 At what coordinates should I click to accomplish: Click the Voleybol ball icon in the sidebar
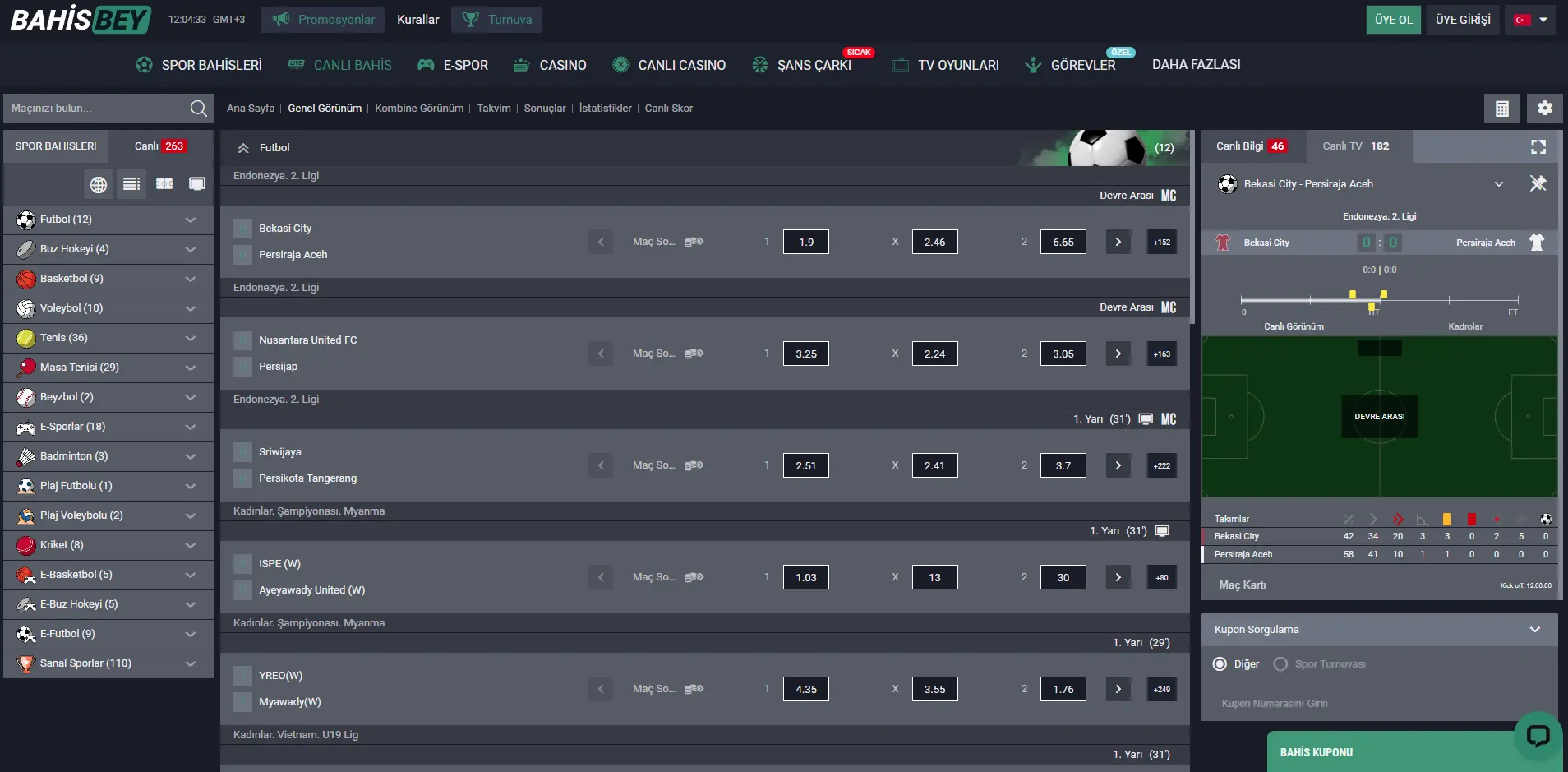click(x=26, y=308)
